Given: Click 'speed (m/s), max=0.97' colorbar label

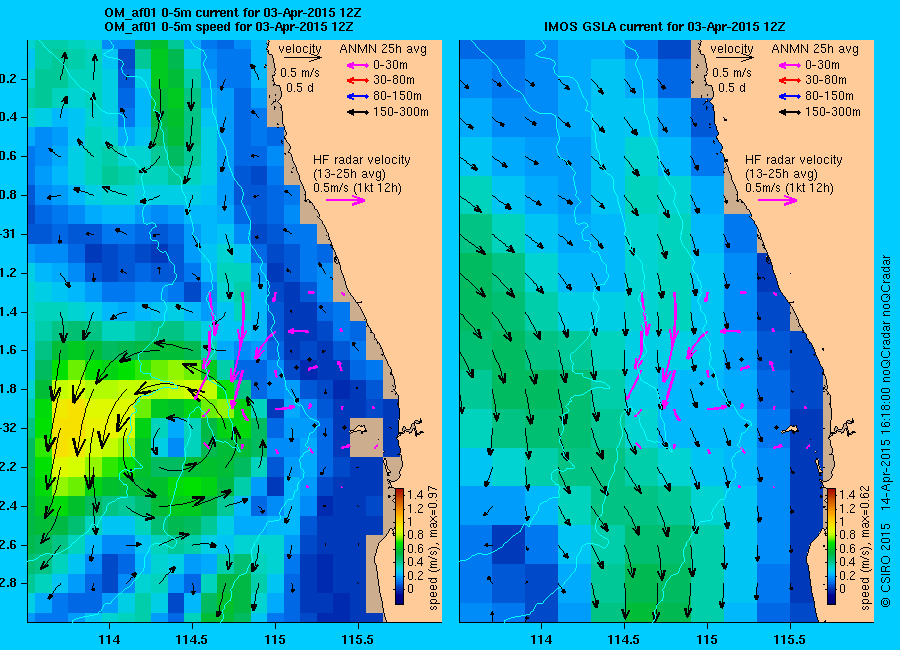Looking at the screenshot, I should point(433,548).
